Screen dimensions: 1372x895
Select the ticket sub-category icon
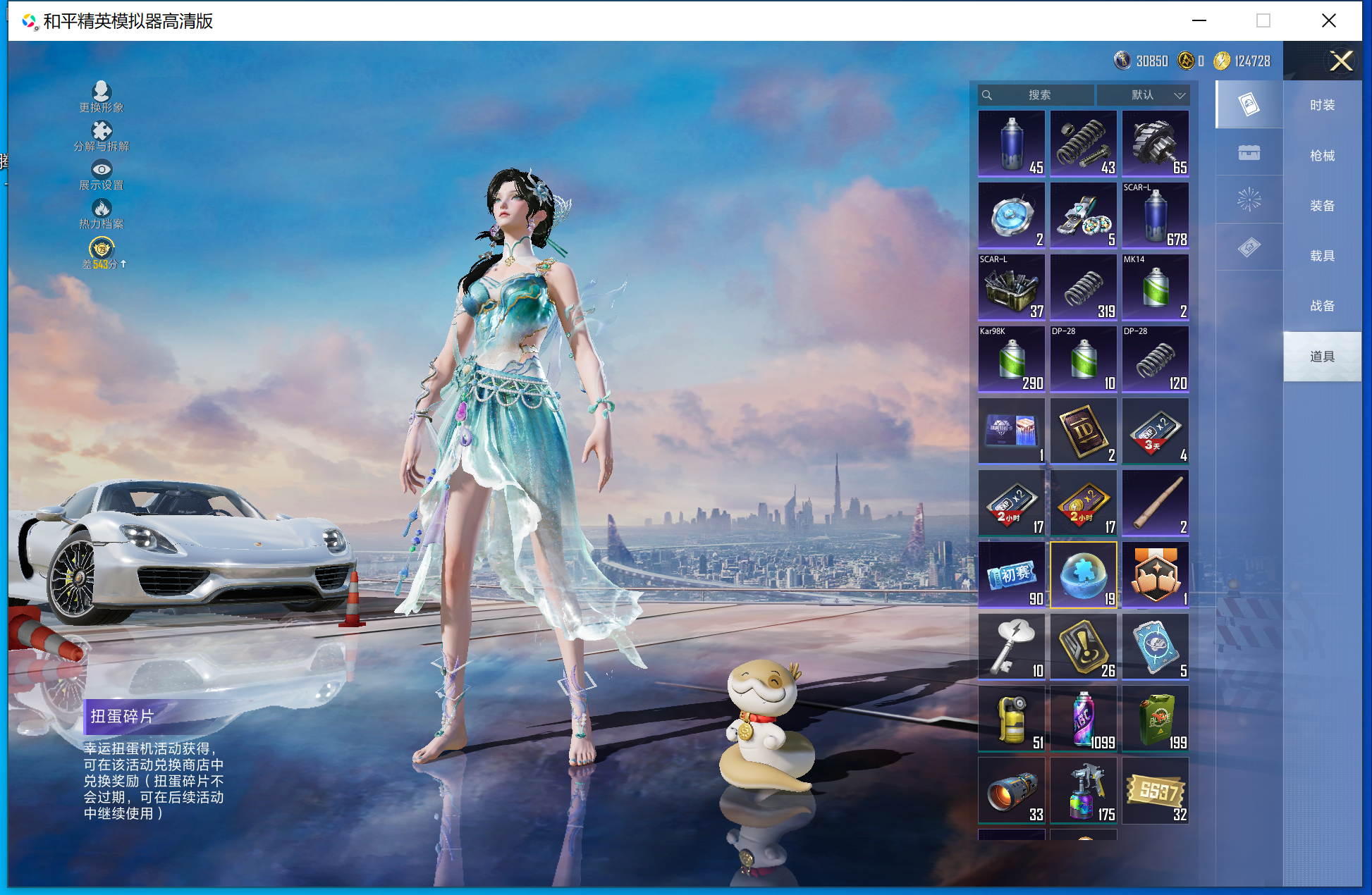(x=1249, y=247)
